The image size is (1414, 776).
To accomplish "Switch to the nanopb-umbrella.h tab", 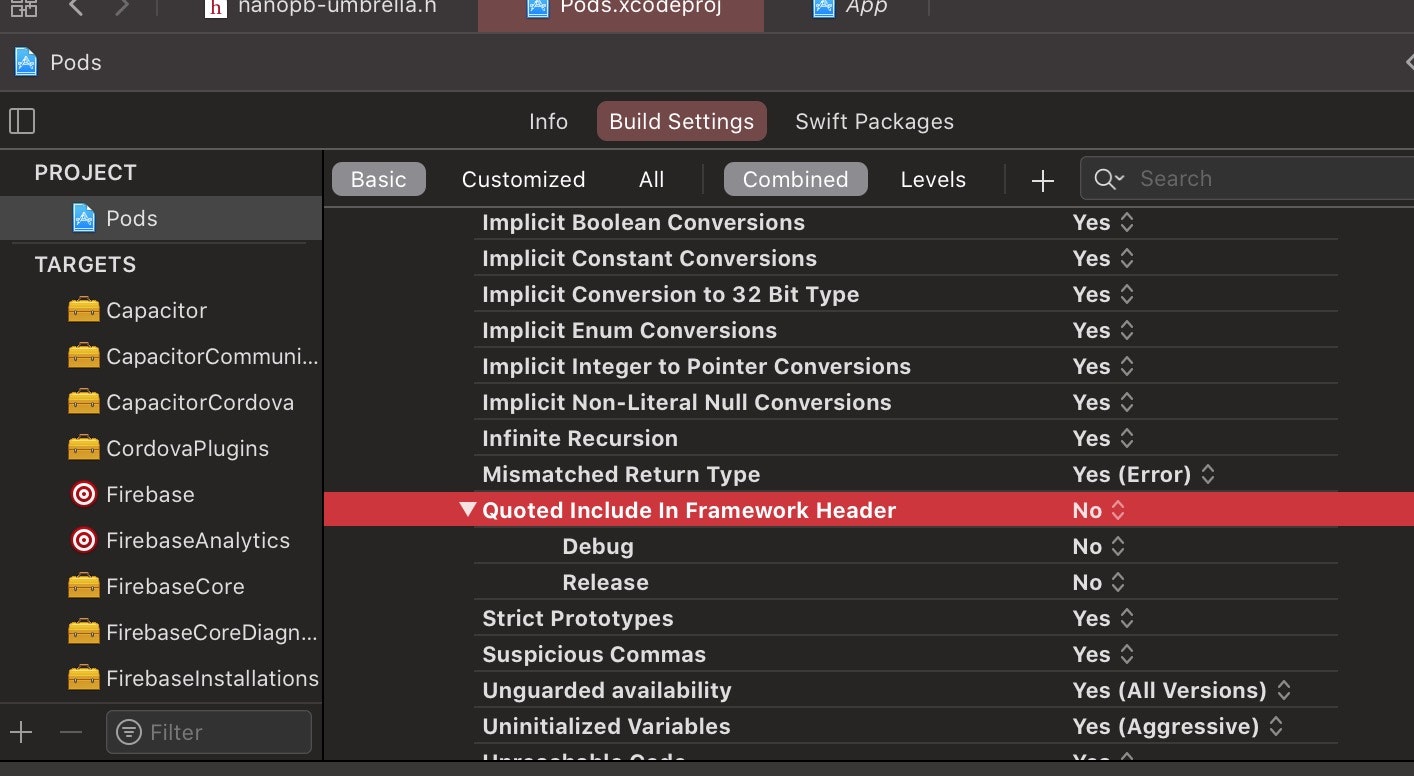I will coord(320,8).
